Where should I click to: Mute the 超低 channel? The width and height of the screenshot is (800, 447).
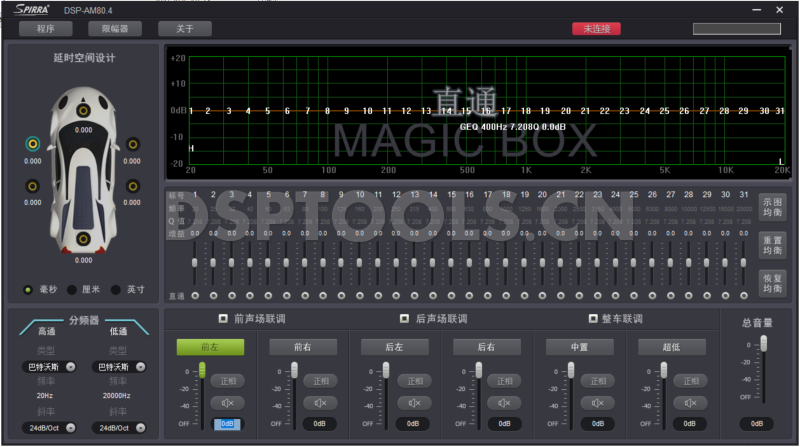click(x=690, y=403)
